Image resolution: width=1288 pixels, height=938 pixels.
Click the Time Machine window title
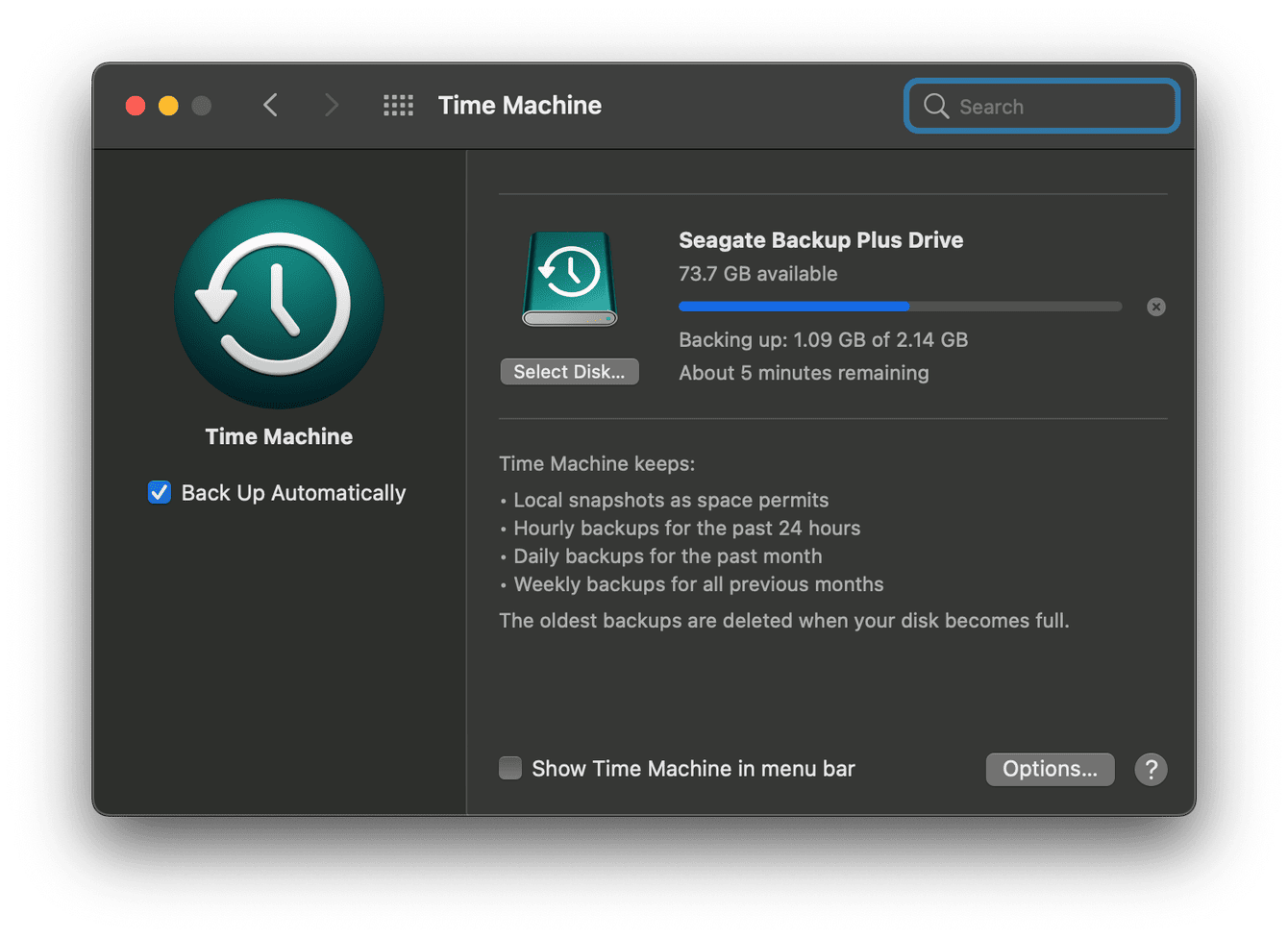pyautogui.click(x=519, y=106)
